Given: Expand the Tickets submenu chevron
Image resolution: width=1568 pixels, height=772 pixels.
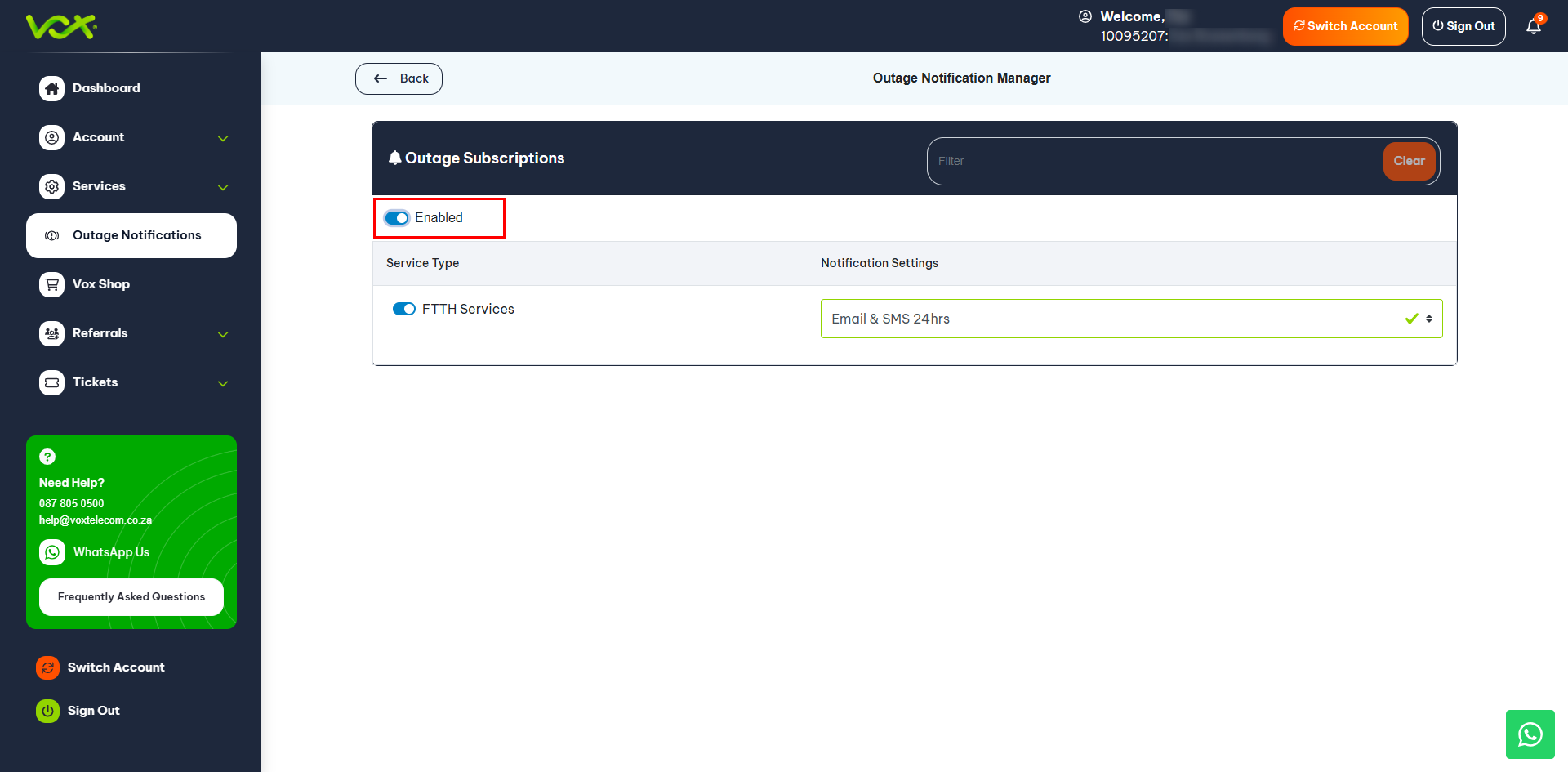Looking at the screenshot, I should (x=223, y=383).
